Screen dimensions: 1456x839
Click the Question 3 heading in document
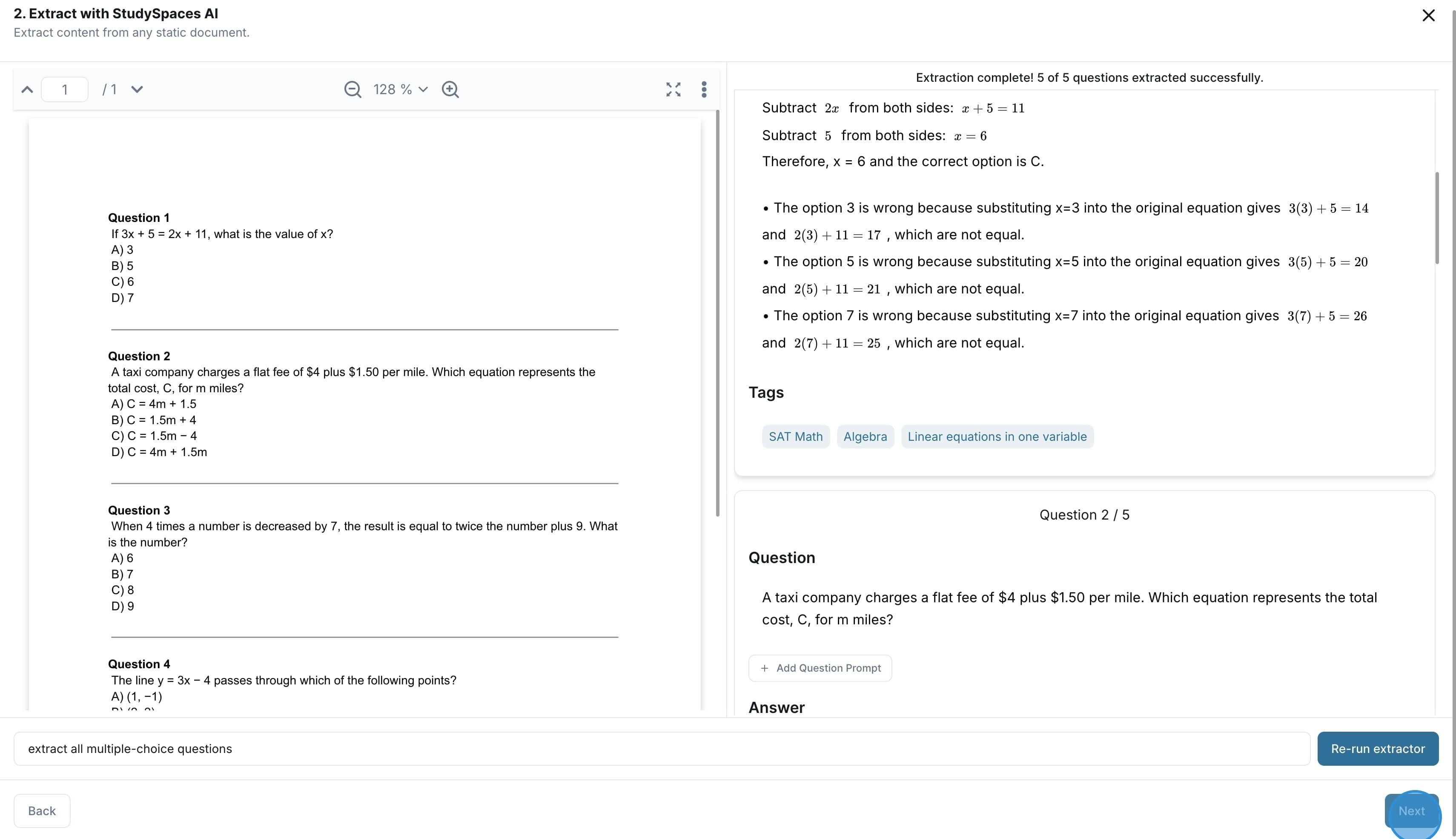click(139, 510)
